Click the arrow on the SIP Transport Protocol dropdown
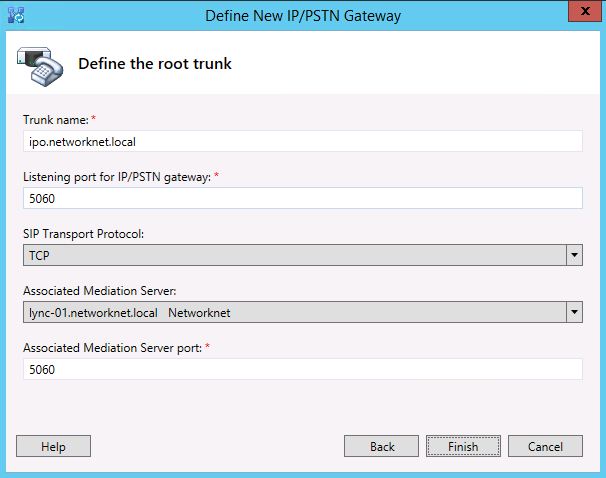606x478 pixels. 574,255
